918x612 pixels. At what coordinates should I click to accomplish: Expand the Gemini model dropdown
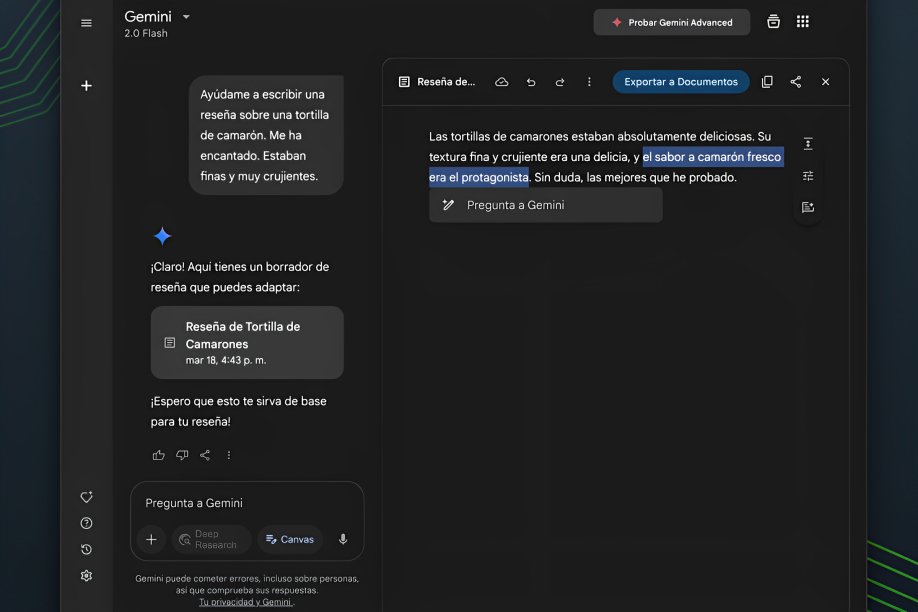click(x=186, y=16)
